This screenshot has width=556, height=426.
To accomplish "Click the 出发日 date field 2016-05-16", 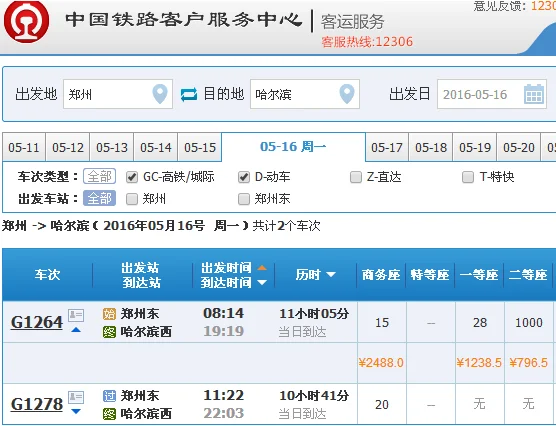I will coord(492,94).
